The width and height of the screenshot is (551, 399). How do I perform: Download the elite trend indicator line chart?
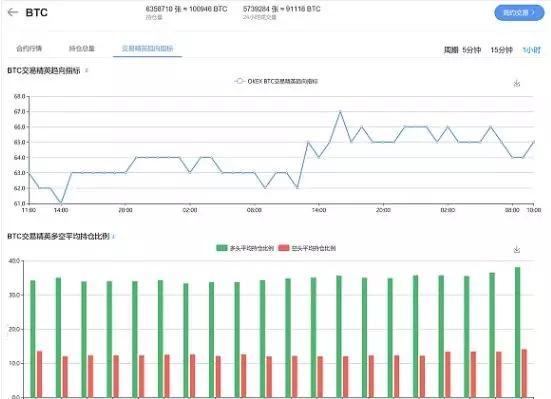[517, 83]
